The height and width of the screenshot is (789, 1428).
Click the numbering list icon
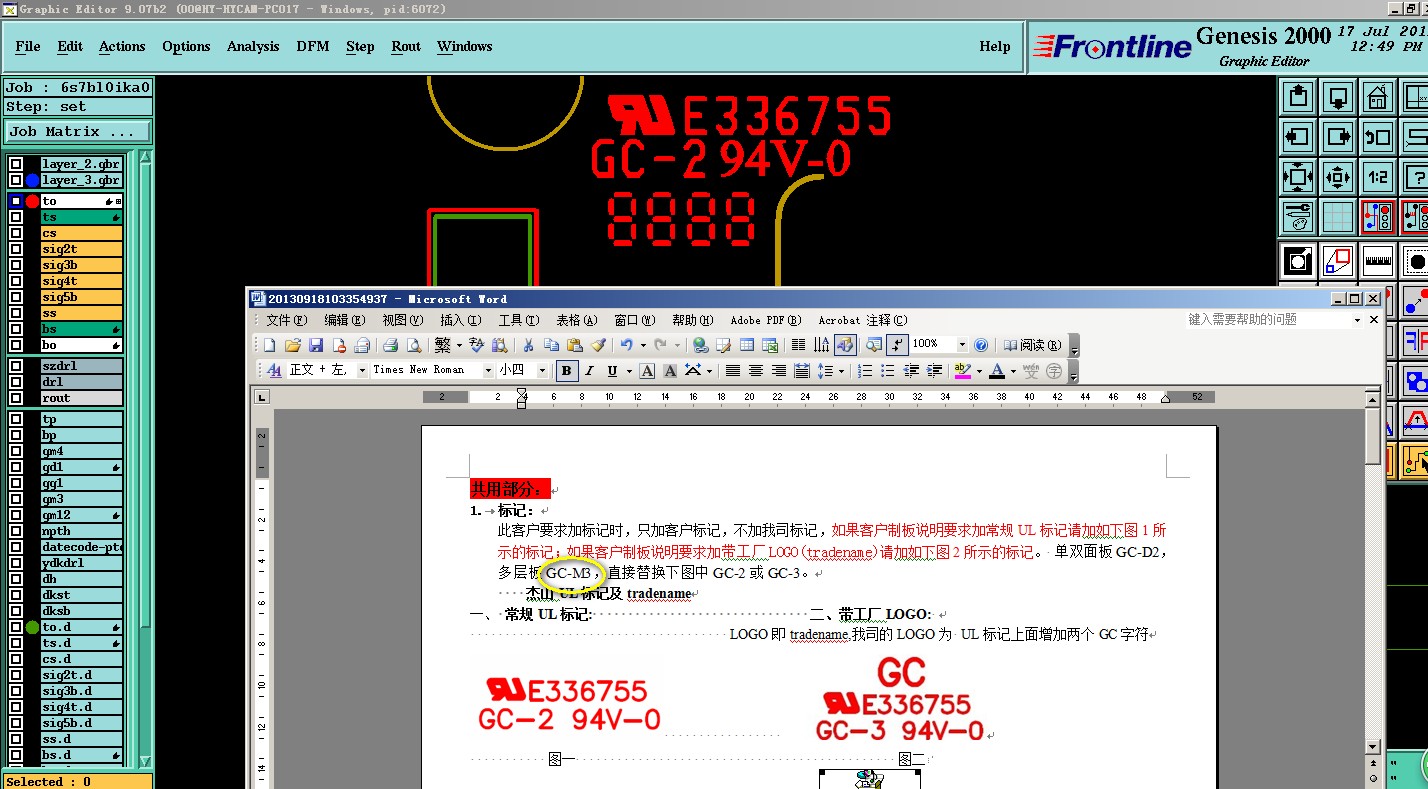tap(864, 371)
